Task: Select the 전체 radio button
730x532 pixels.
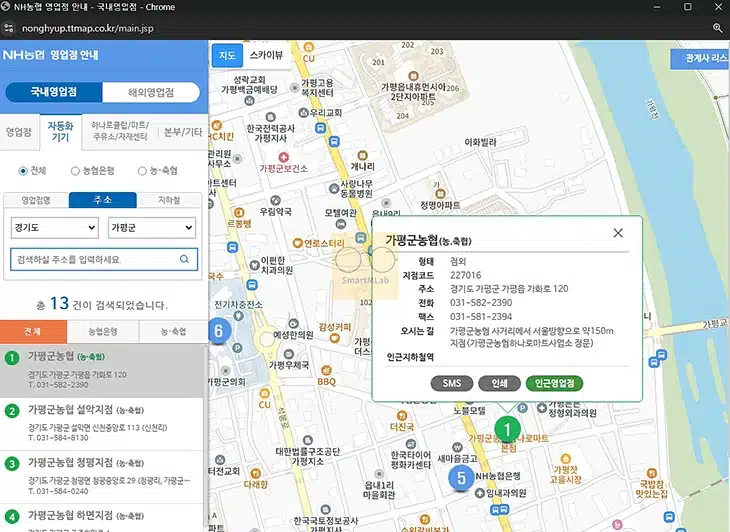Action: (23, 171)
